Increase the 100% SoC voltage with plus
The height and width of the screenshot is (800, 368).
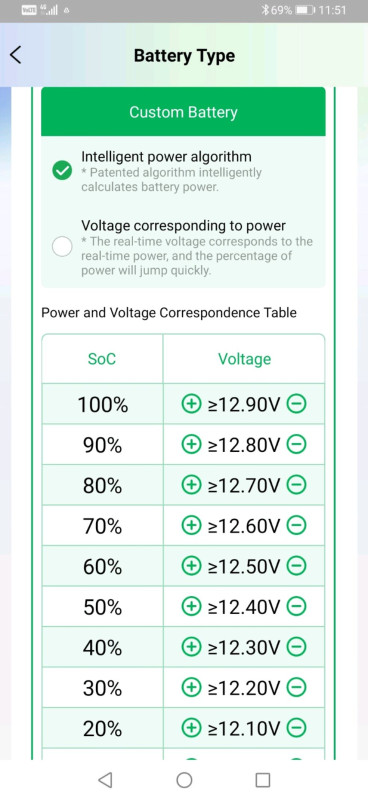point(191,405)
